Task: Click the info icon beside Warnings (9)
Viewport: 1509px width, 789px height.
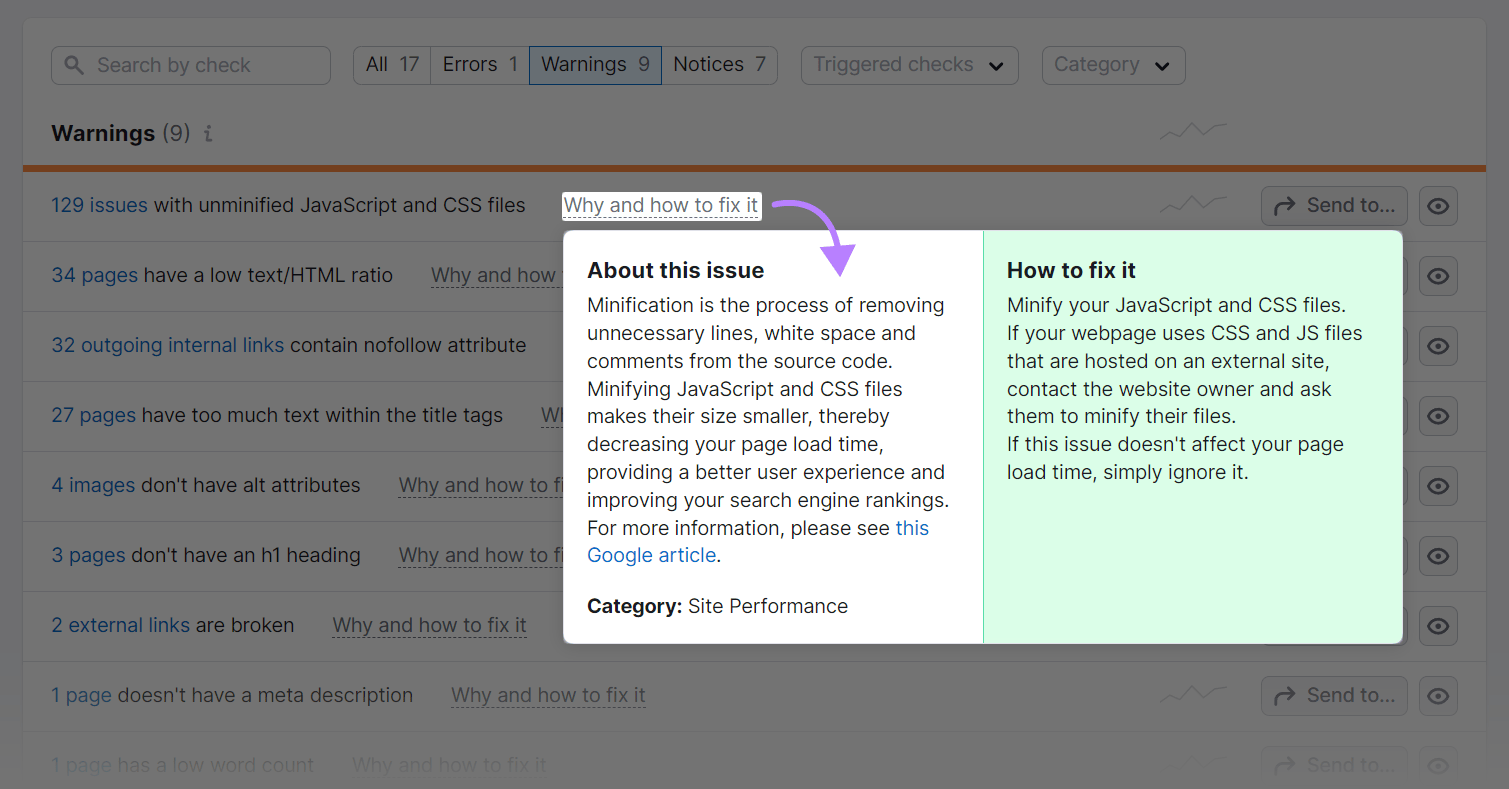Action: [x=207, y=133]
